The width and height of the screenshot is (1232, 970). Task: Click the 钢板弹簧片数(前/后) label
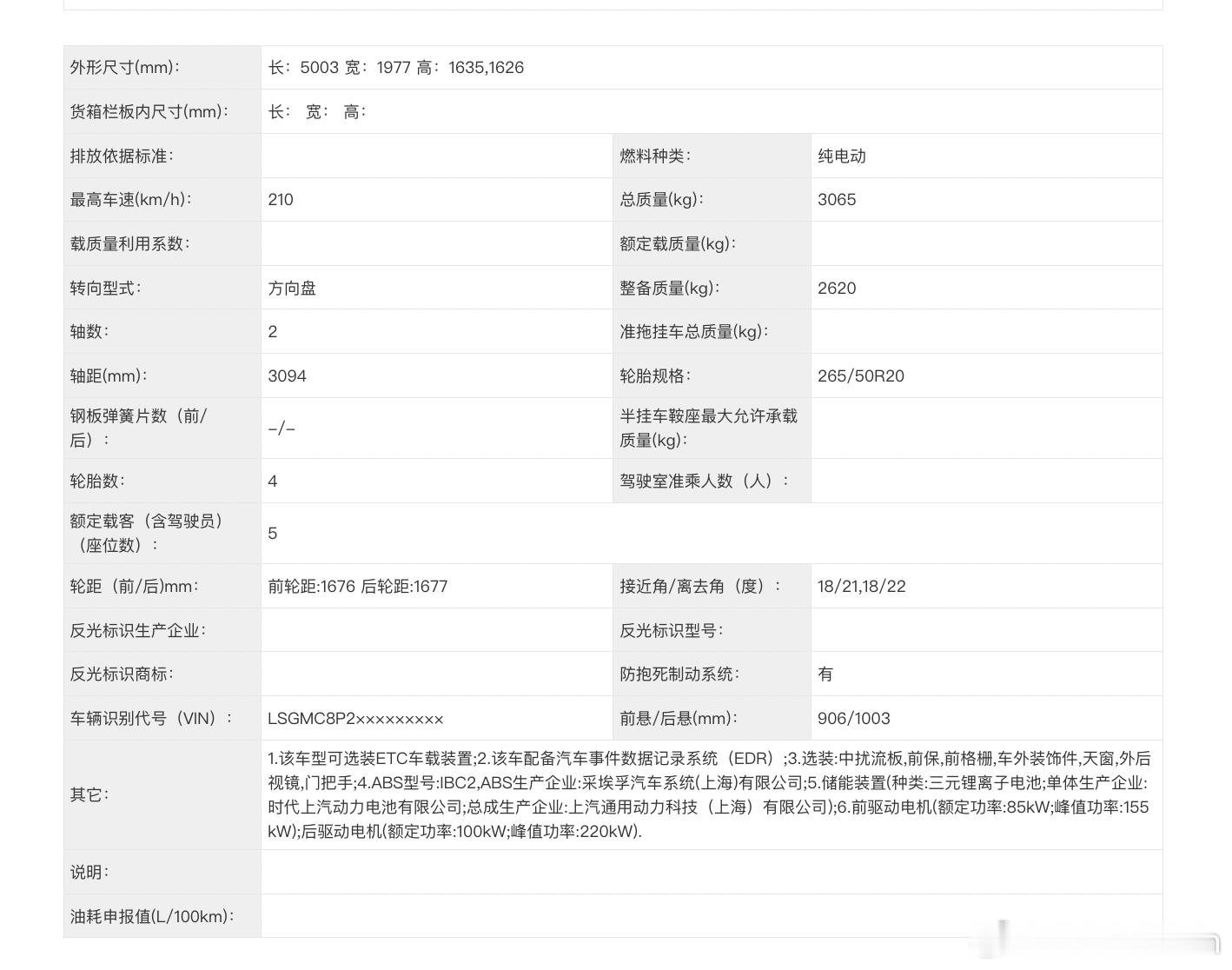pyautogui.click(x=139, y=429)
